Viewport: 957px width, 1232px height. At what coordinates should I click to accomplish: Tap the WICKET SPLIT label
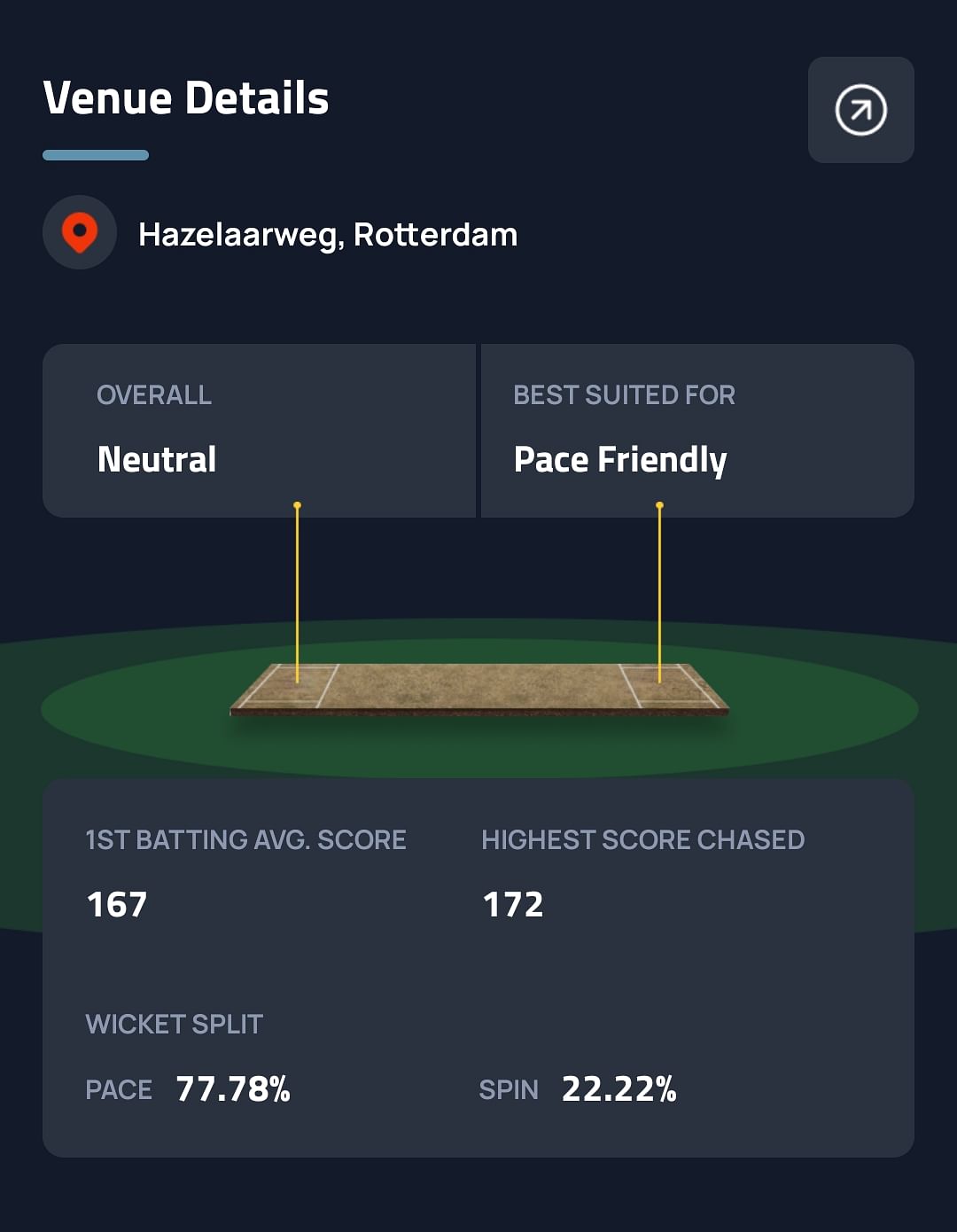[174, 1024]
